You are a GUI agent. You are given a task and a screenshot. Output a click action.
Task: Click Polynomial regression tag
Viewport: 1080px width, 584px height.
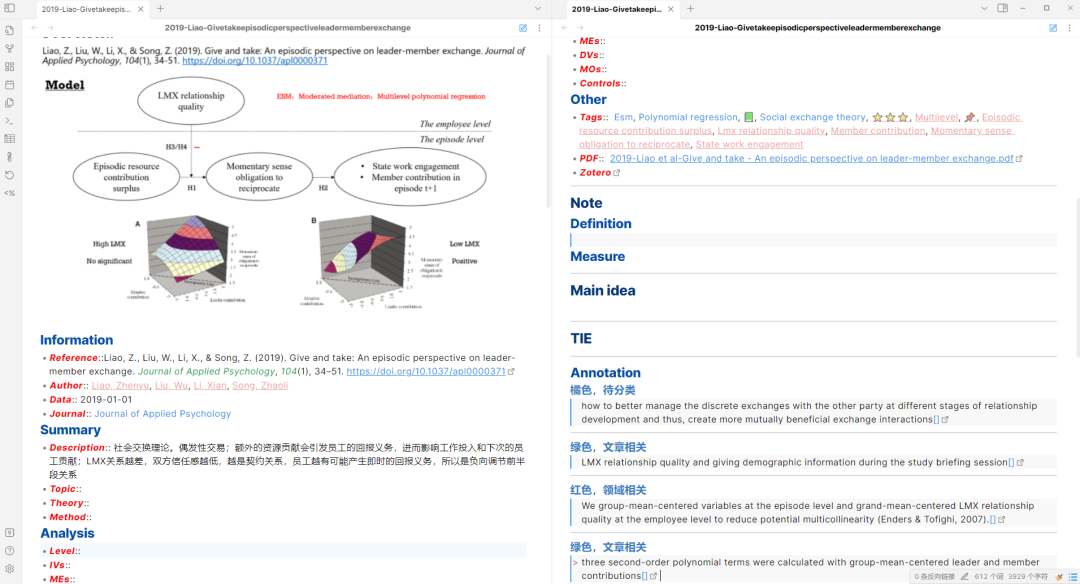pos(688,117)
